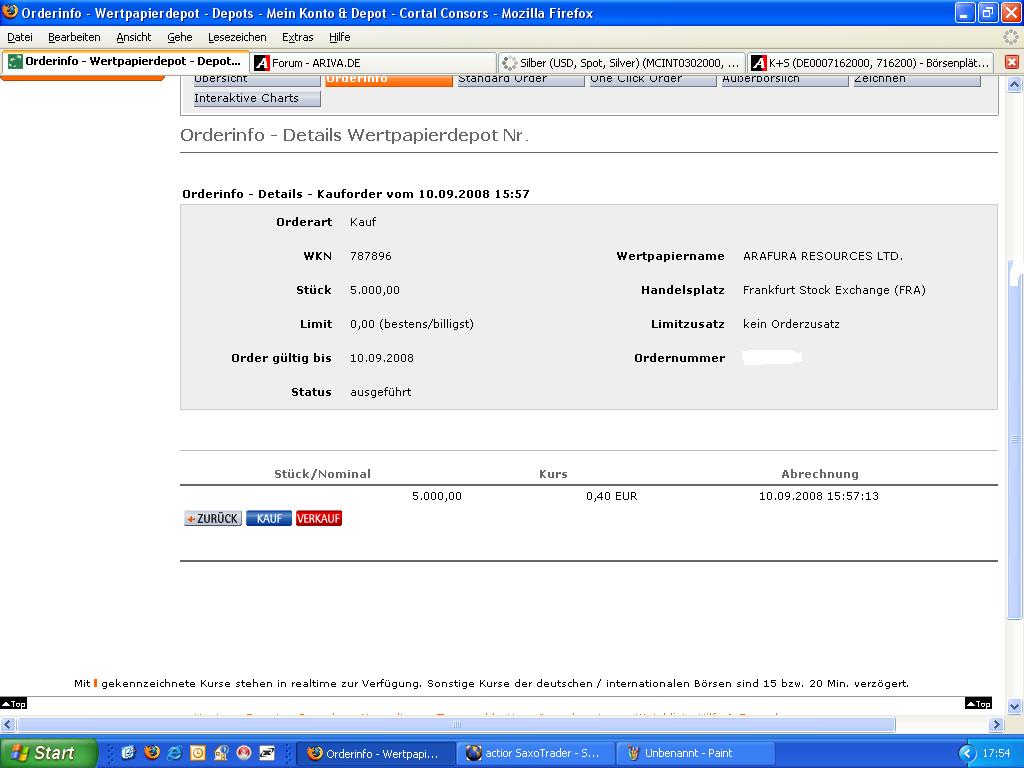Click the vertical scrollbar thumb

[x=1014, y=439]
